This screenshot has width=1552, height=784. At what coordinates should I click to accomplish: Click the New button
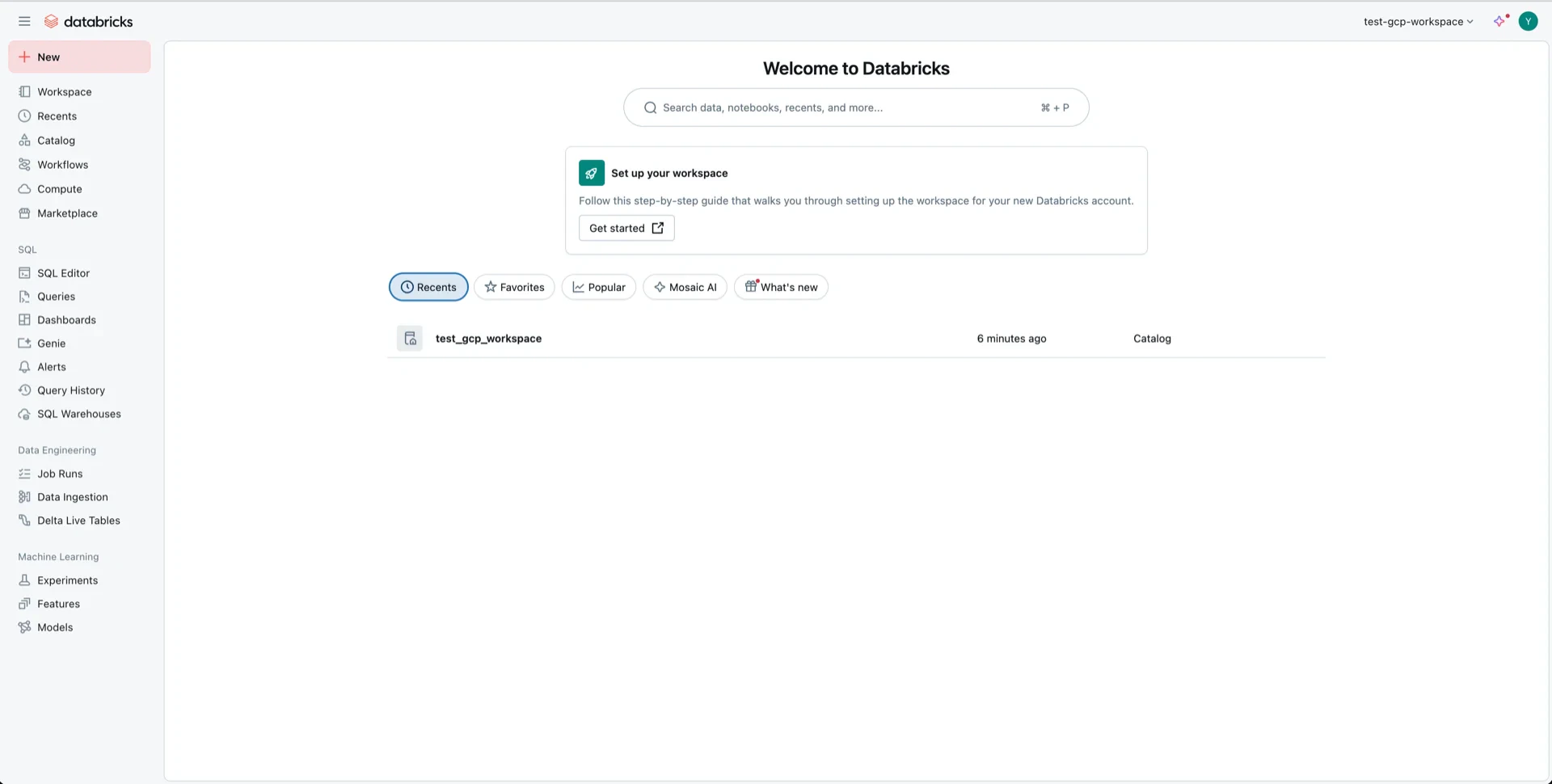[79, 57]
